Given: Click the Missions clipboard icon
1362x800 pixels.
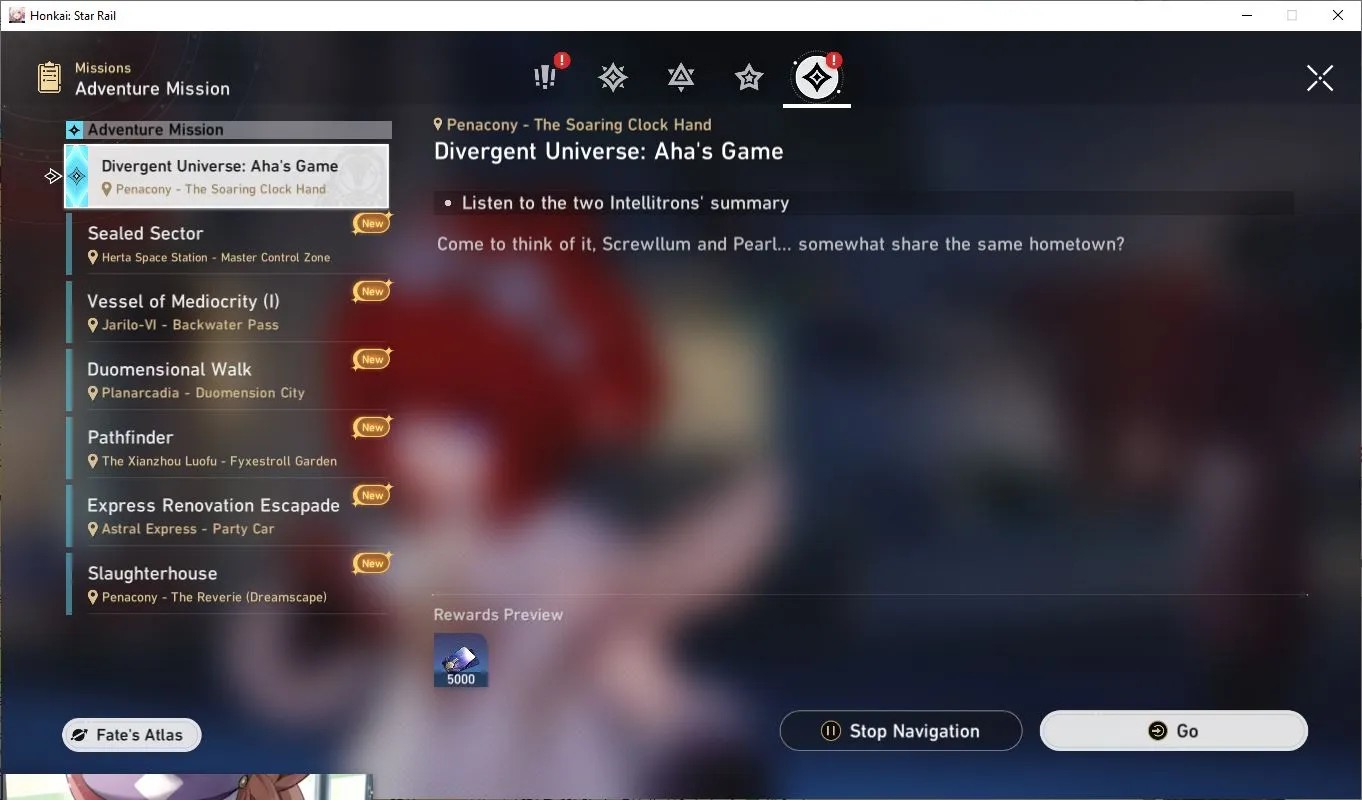Looking at the screenshot, I should [49, 78].
